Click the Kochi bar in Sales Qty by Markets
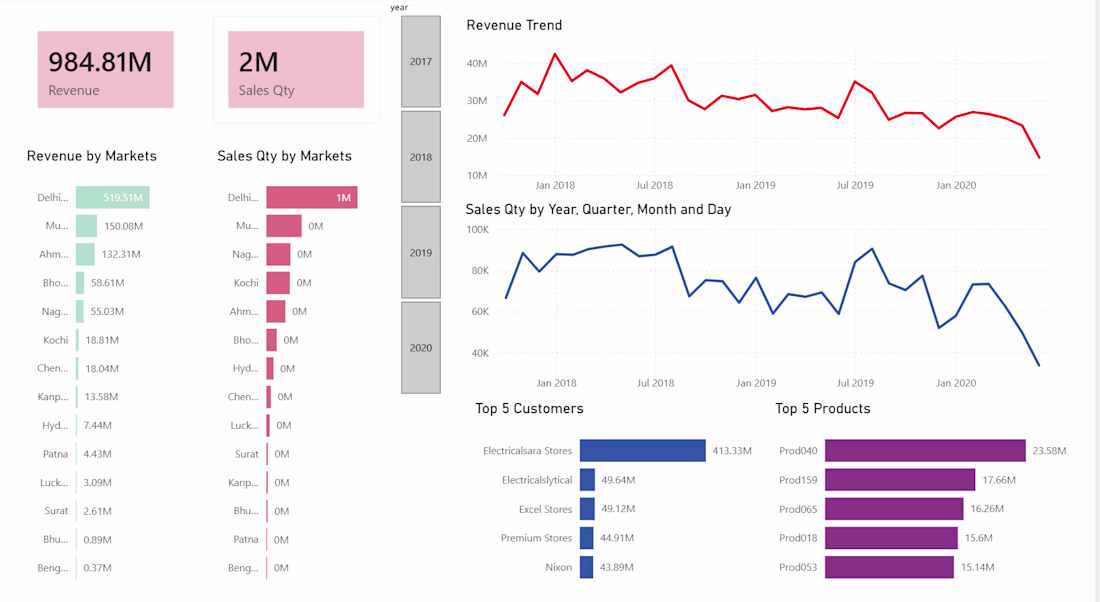Viewport: 1100px width, 602px height. [x=278, y=283]
